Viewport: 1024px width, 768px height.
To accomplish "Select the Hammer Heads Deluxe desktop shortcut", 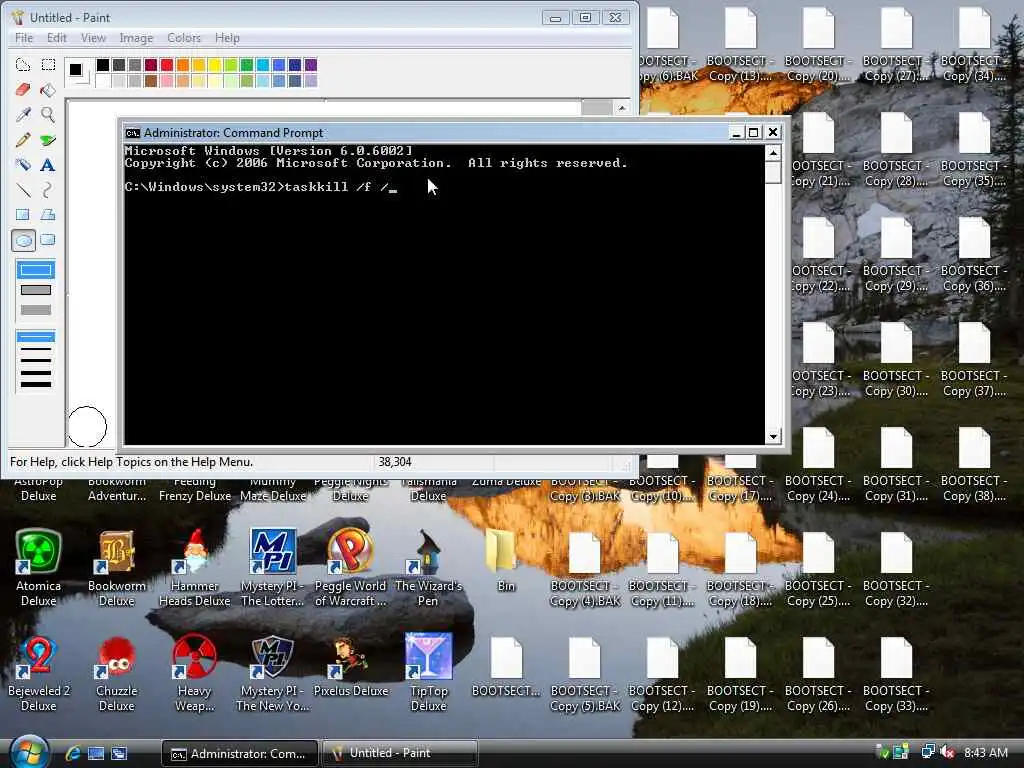I will tap(195, 567).
